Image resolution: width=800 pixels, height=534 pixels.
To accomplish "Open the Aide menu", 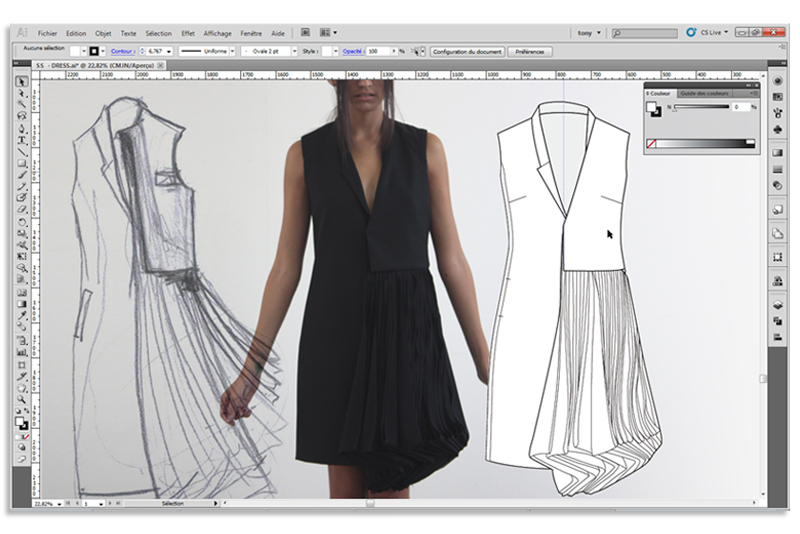I will click(278, 33).
